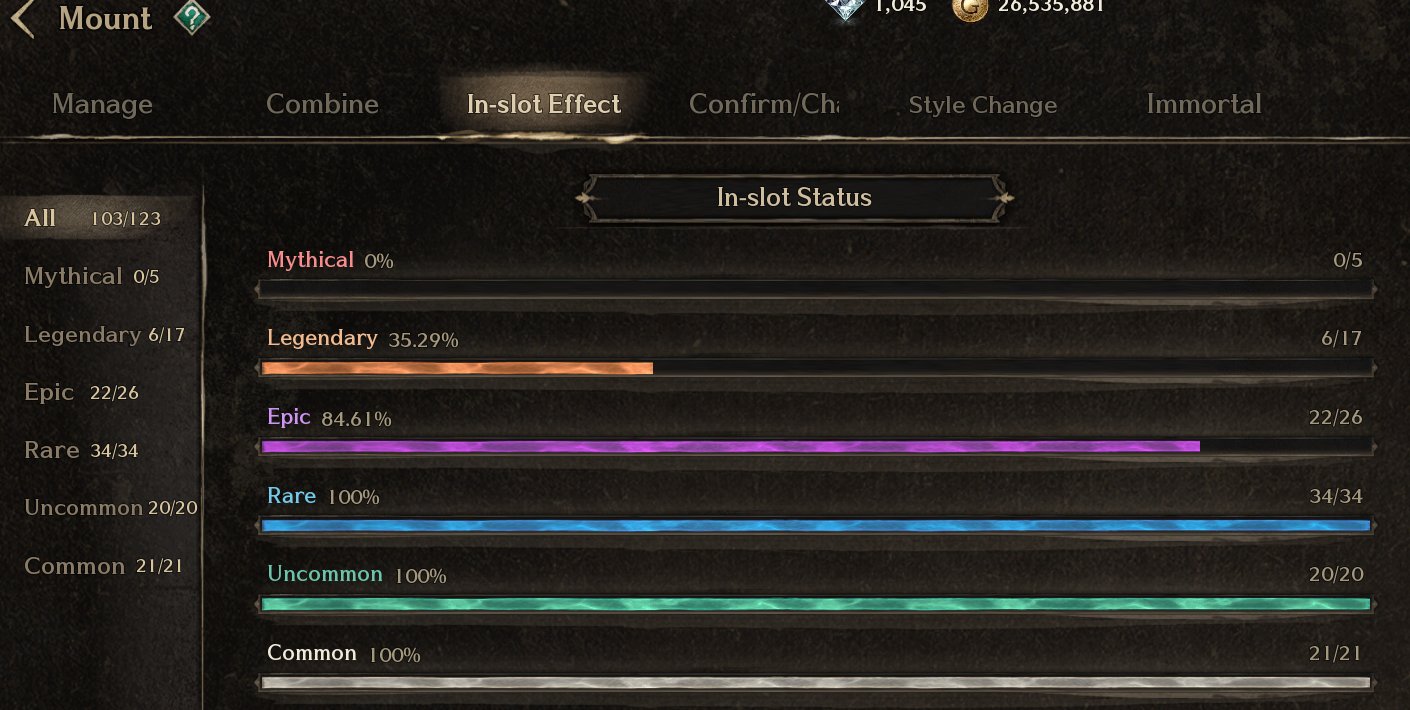Select the Rare 34/34 sidebar category
The width and height of the screenshot is (1410, 710).
click(x=81, y=450)
